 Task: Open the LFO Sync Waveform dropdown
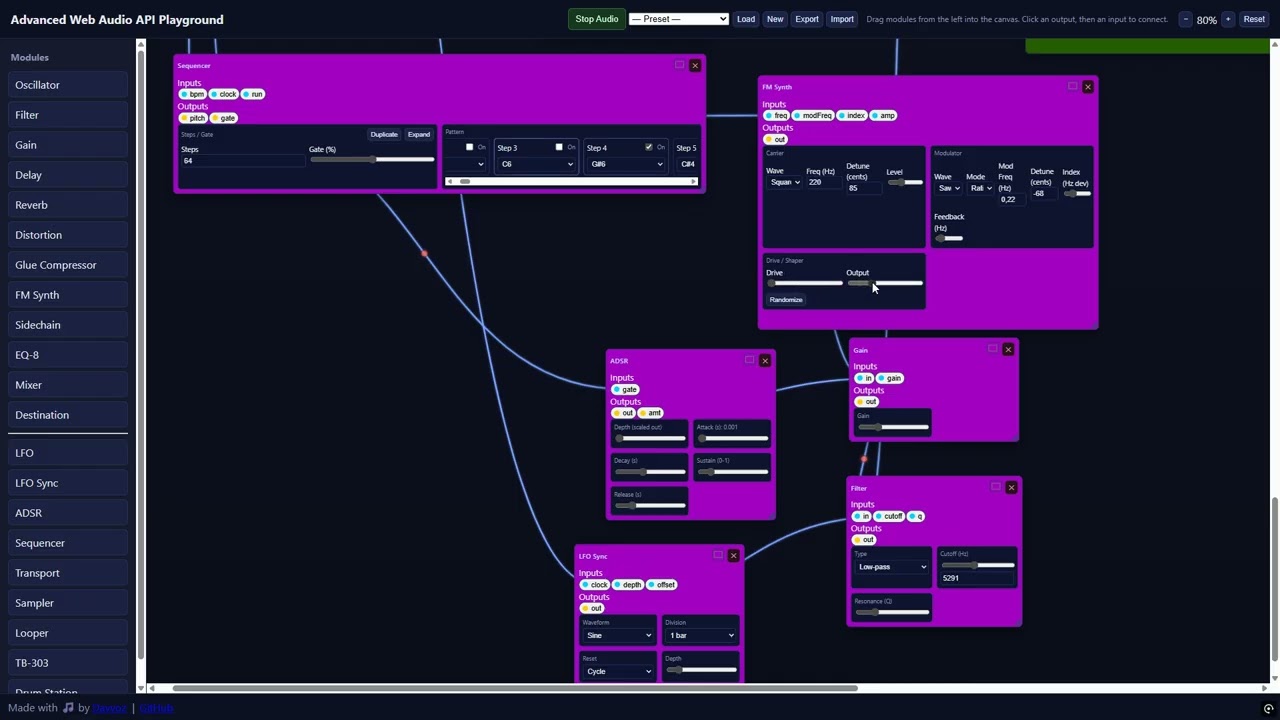pyautogui.click(x=618, y=635)
